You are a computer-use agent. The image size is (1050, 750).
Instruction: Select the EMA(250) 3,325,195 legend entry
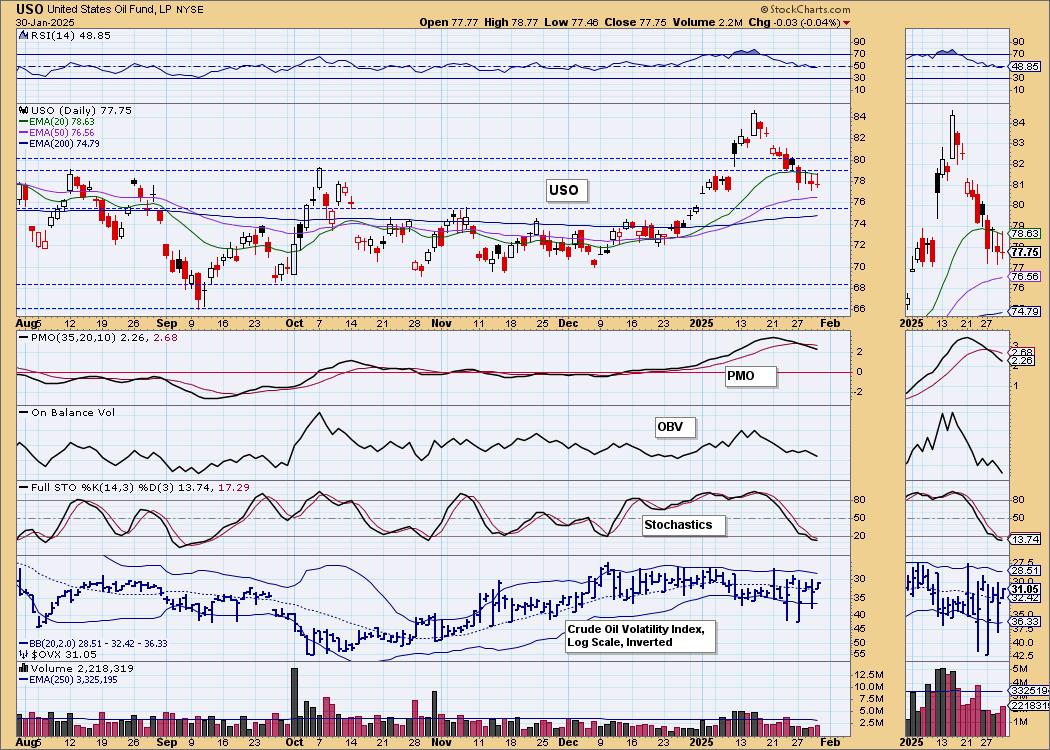coord(75,679)
